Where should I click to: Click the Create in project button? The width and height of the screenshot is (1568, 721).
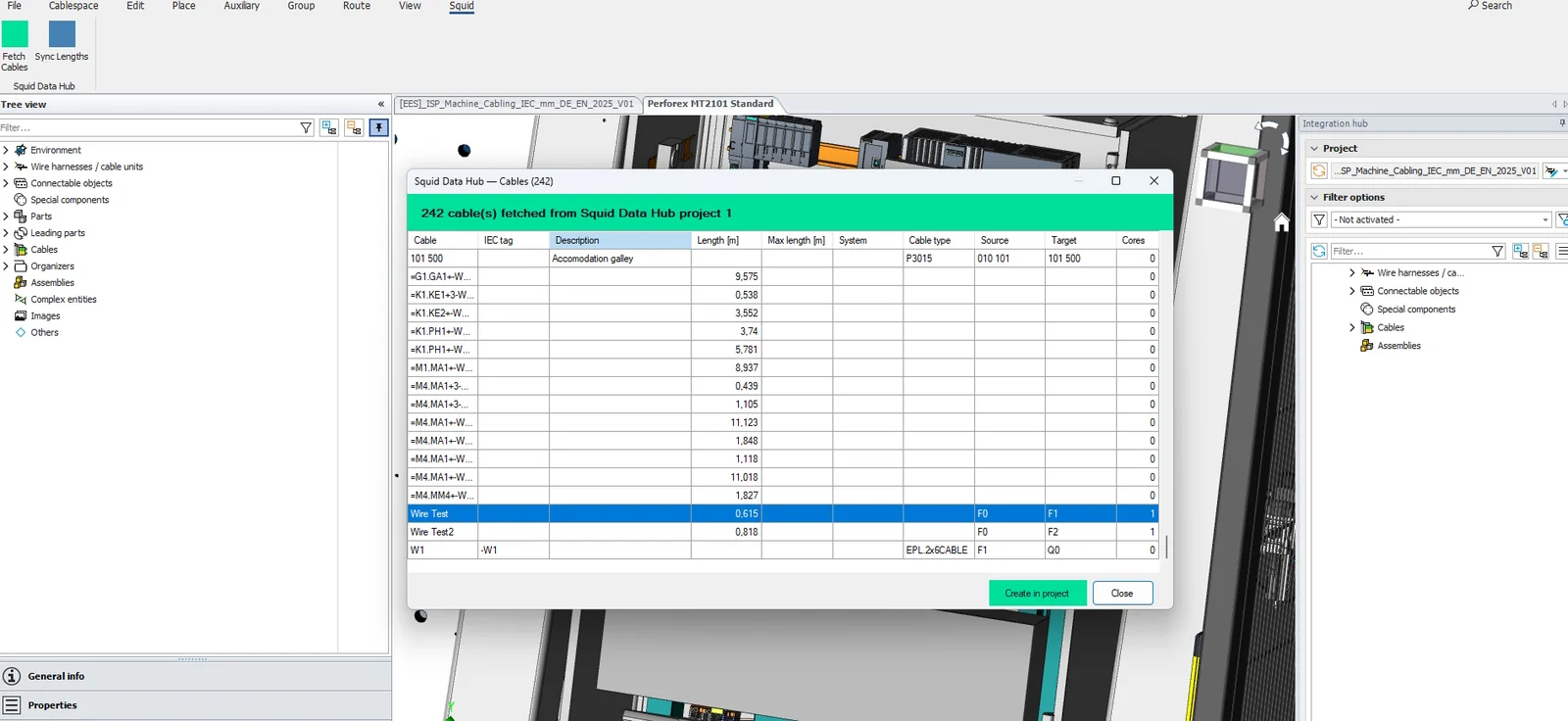pyautogui.click(x=1038, y=593)
